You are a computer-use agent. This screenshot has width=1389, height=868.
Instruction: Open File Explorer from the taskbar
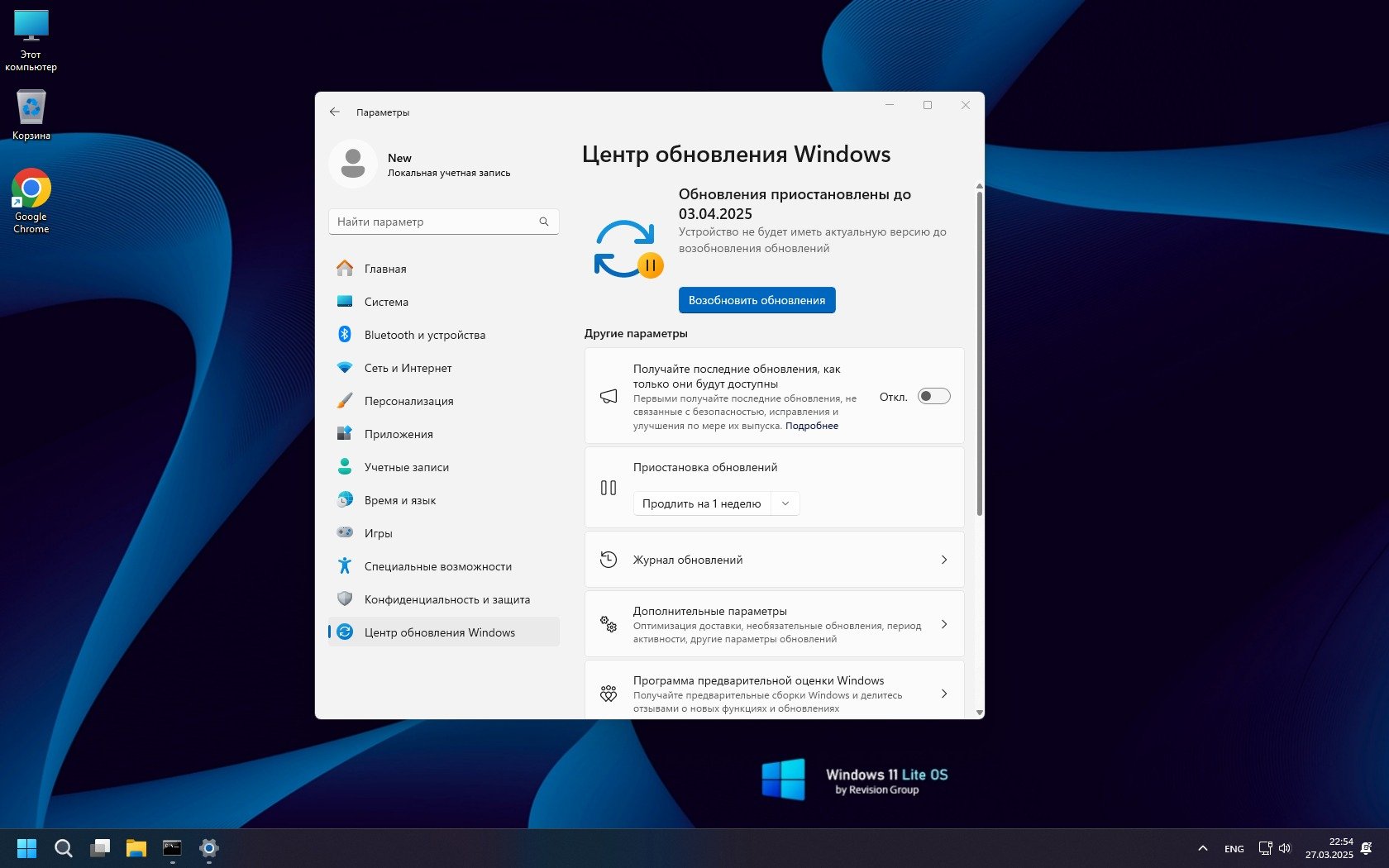pos(136,847)
